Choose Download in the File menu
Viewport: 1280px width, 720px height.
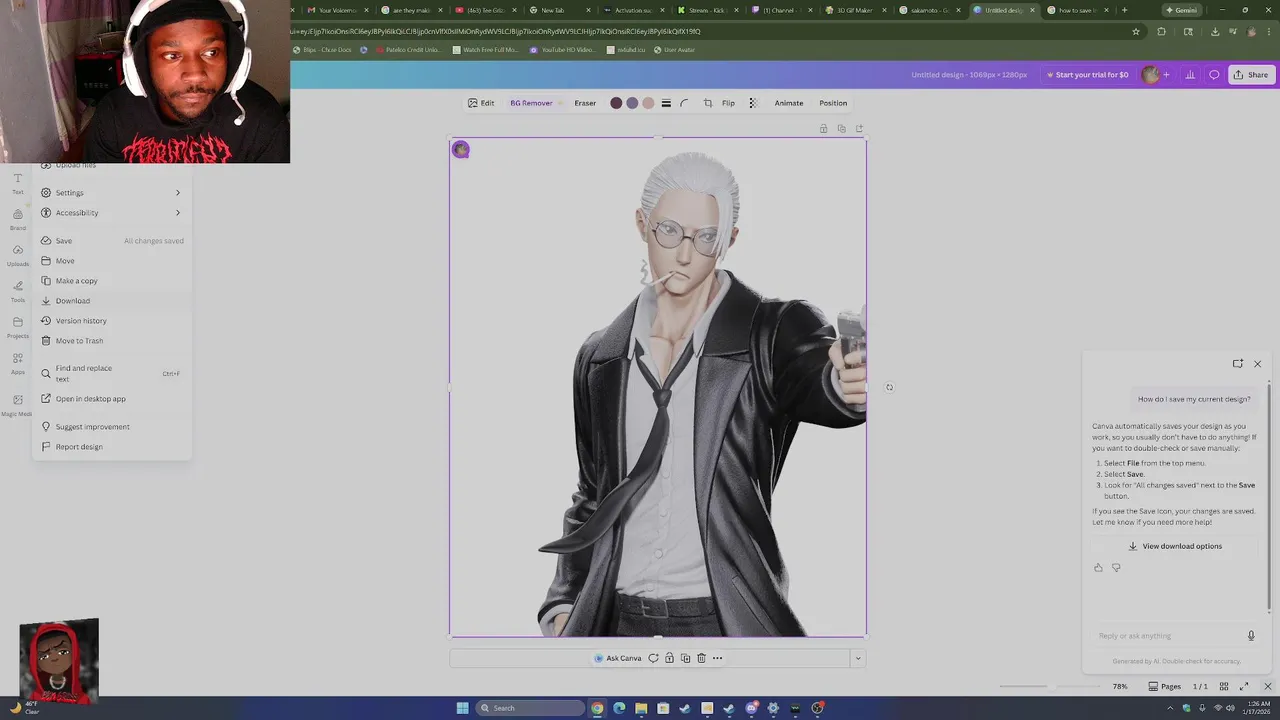(111, 301)
